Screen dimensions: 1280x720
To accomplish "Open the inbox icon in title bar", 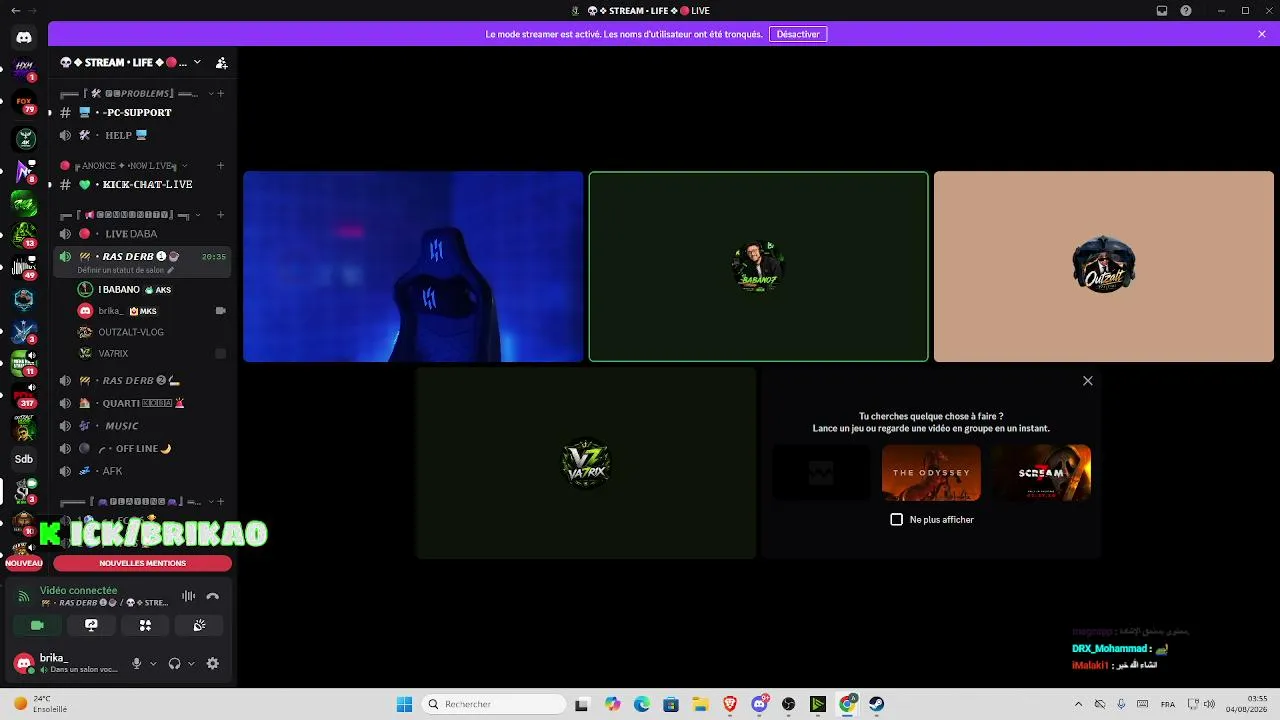I will tap(1162, 11).
